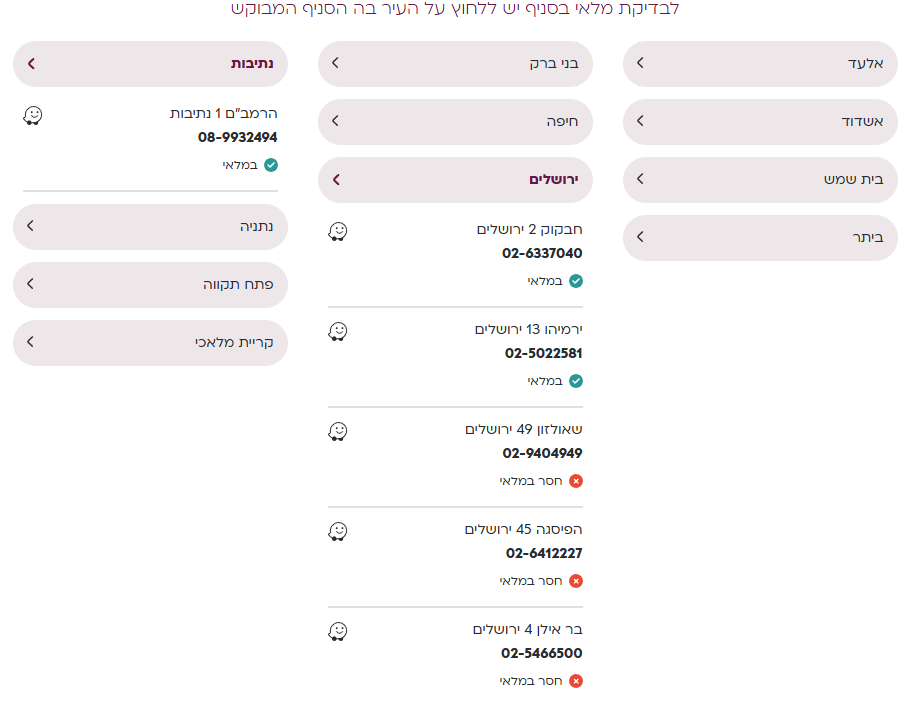This screenshot has height=703, width=919.
Task: Call phone number 02-6337040
Action: [x=544, y=253]
